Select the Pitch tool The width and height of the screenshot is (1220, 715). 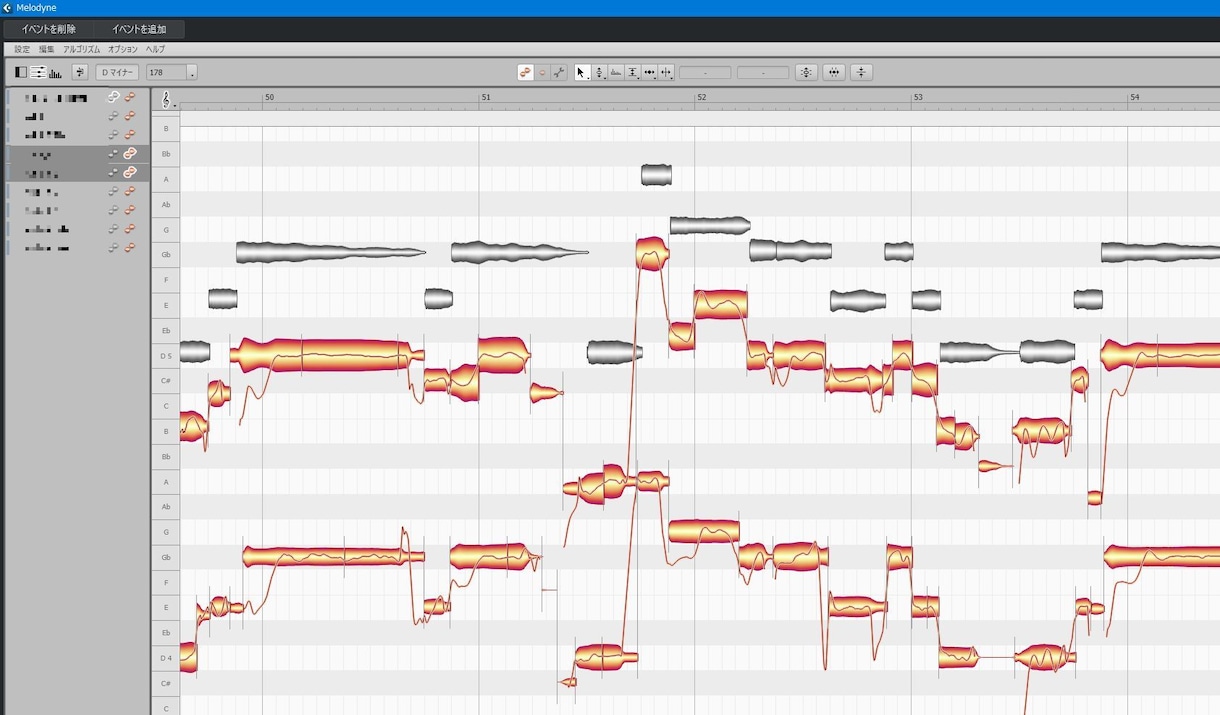coord(600,72)
